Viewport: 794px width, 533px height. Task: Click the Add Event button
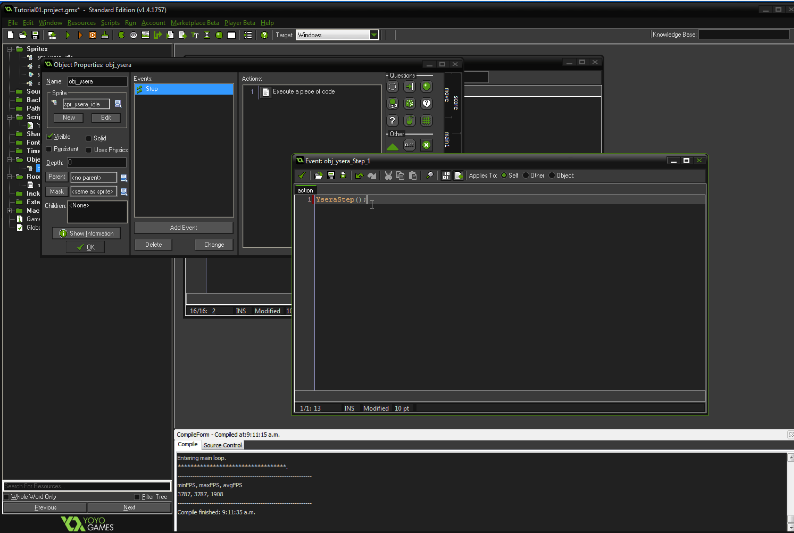(x=183, y=228)
